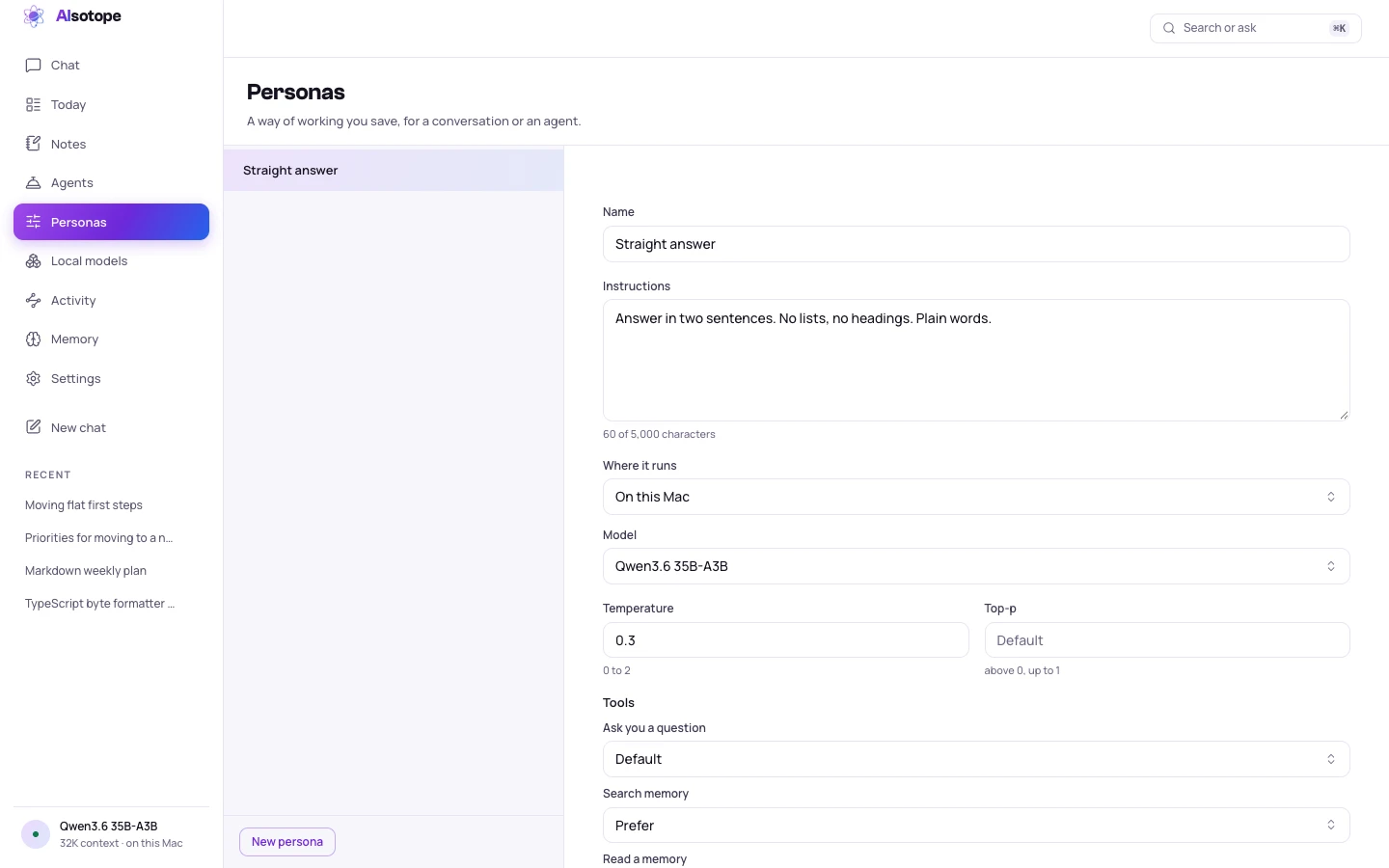Open the Local models page

coord(111,261)
